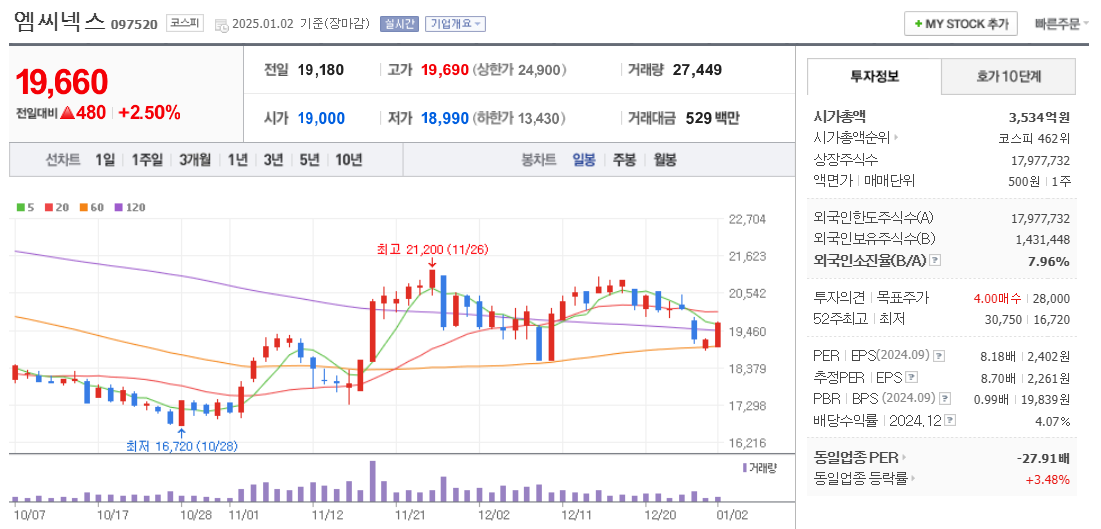Screen dimensions: 1101x529
Task: Click the 고가 value 19,690
Action: click(x=444, y=70)
